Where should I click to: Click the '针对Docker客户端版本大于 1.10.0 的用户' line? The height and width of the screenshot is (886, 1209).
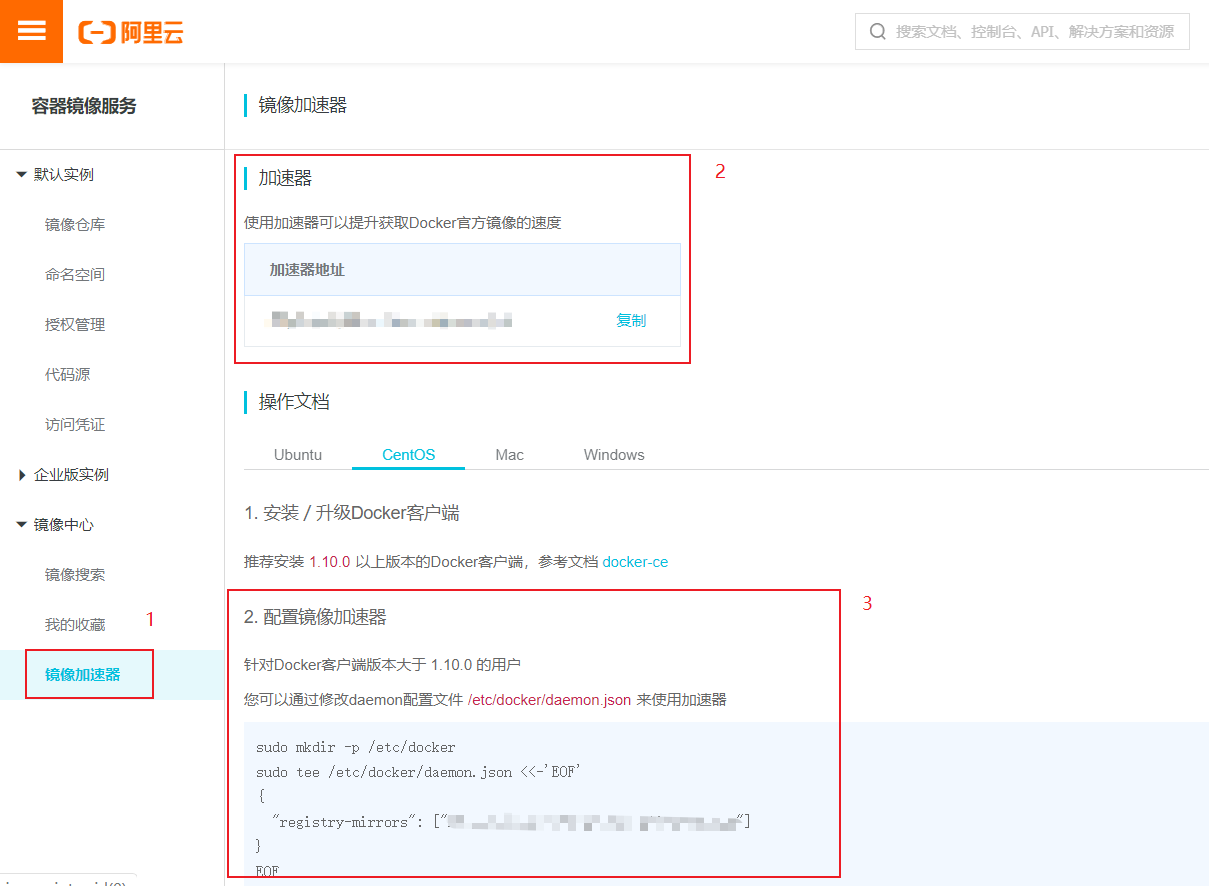click(382, 665)
